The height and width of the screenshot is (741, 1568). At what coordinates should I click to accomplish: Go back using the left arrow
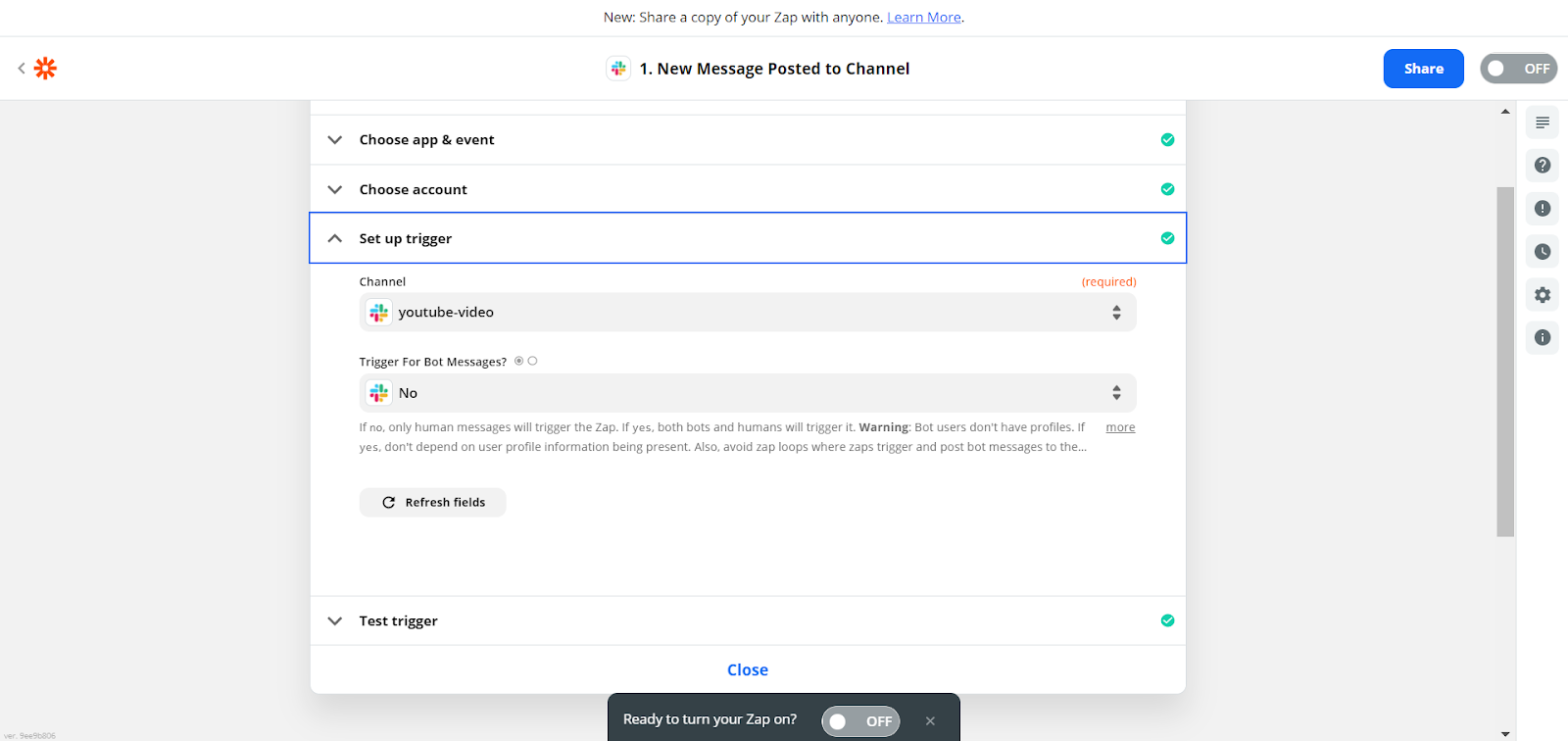click(22, 69)
